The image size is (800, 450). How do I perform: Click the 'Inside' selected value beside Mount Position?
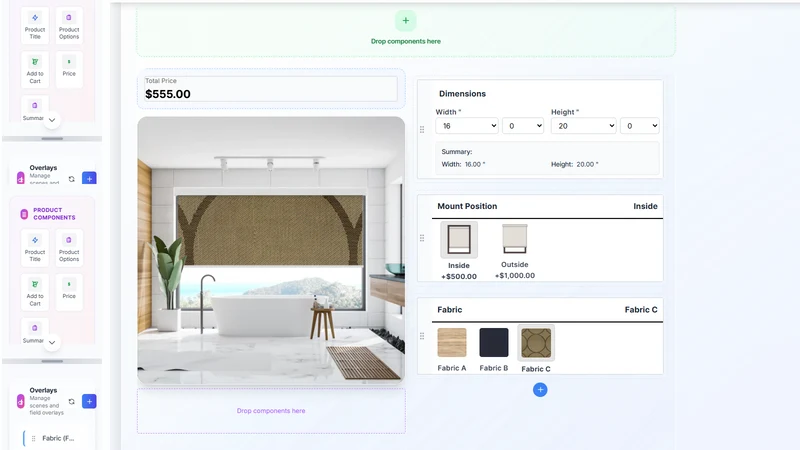pyautogui.click(x=645, y=206)
